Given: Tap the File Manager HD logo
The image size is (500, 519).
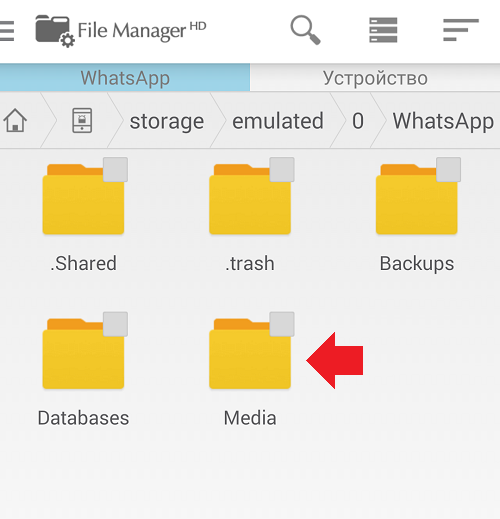Looking at the screenshot, I should (x=121, y=31).
